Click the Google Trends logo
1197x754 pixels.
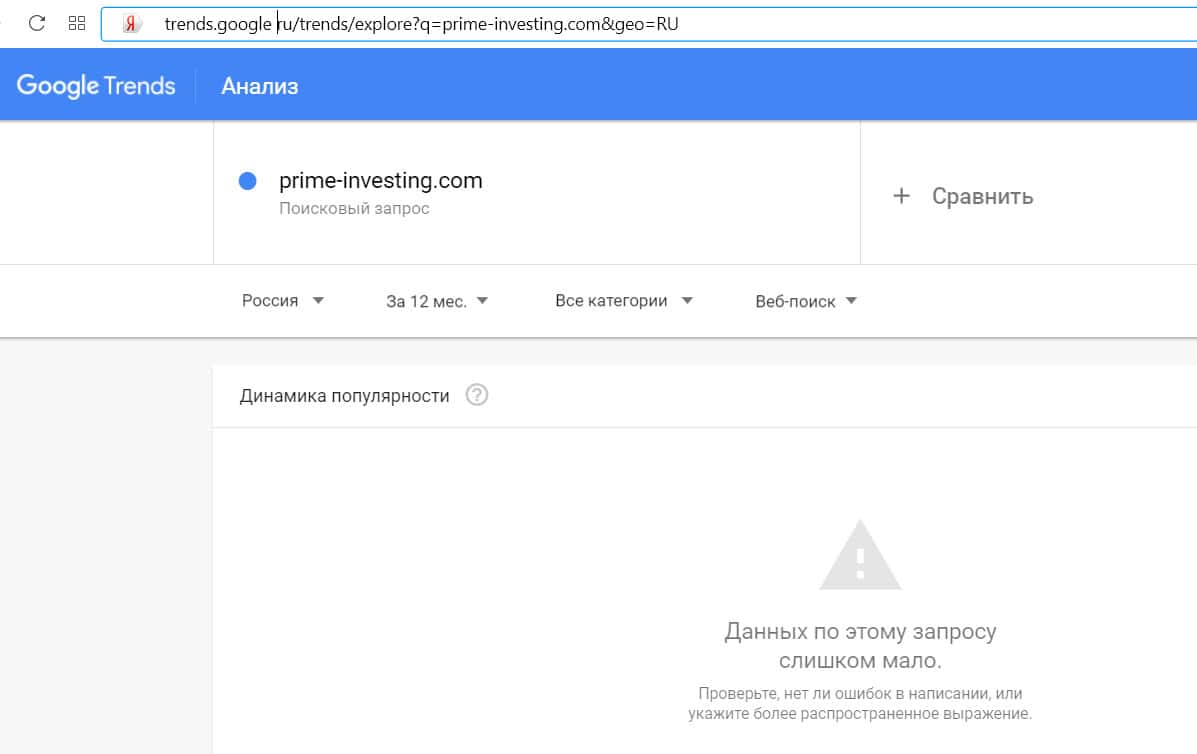point(96,86)
